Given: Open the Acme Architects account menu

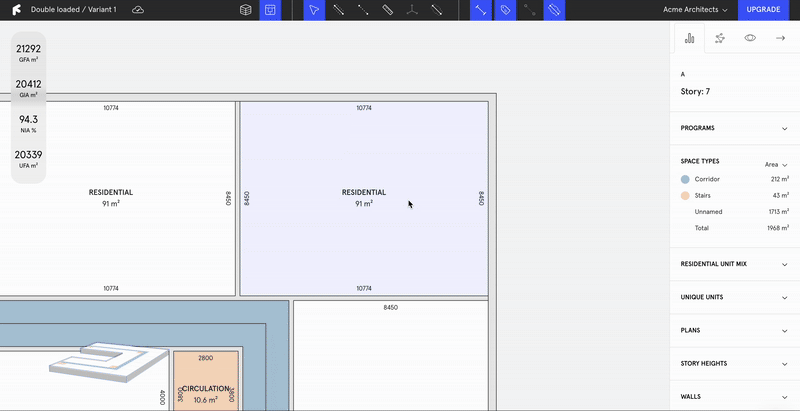Looking at the screenshot, I should [x=696, y=10].
